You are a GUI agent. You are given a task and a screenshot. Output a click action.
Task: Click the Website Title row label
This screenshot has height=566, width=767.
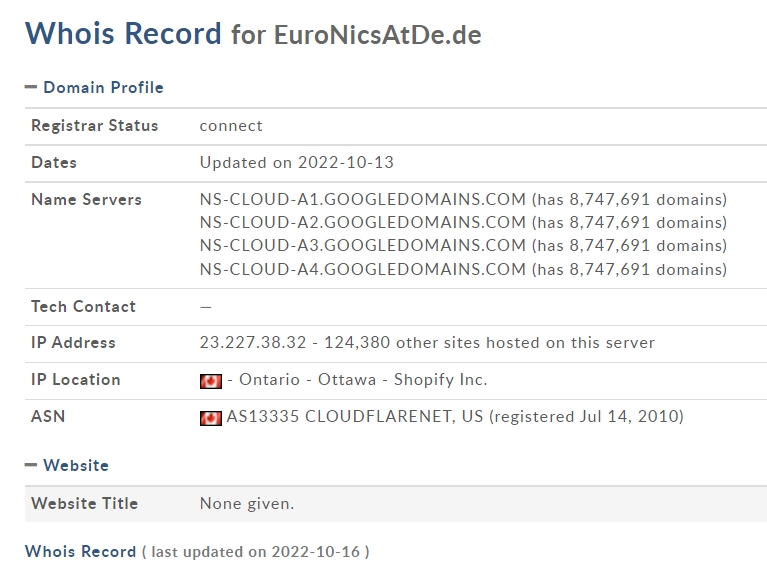pos(84,503)
